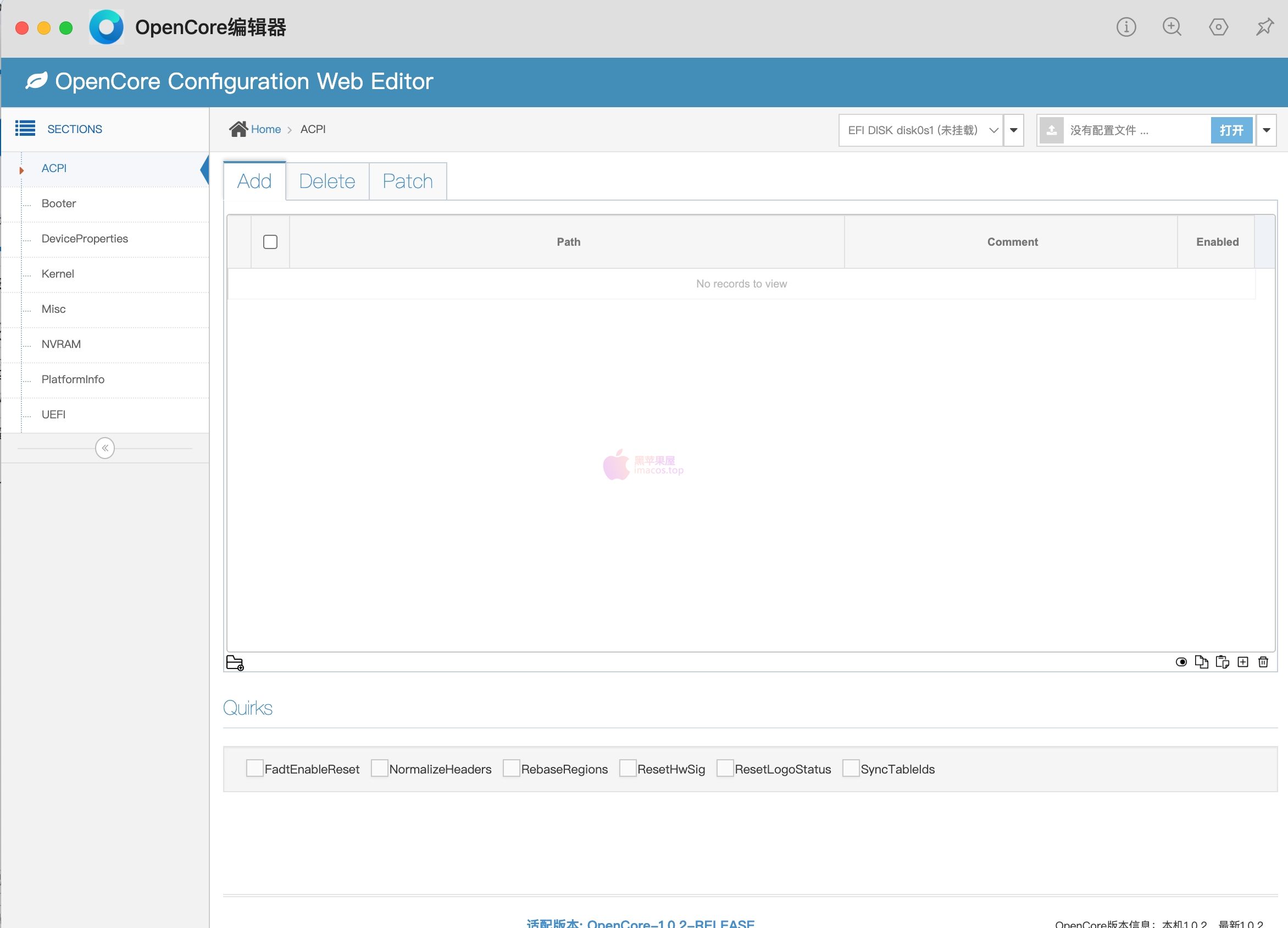
Task: Click the OpenCore Configuration Web Editor title
Action: (x=244, y=81)
